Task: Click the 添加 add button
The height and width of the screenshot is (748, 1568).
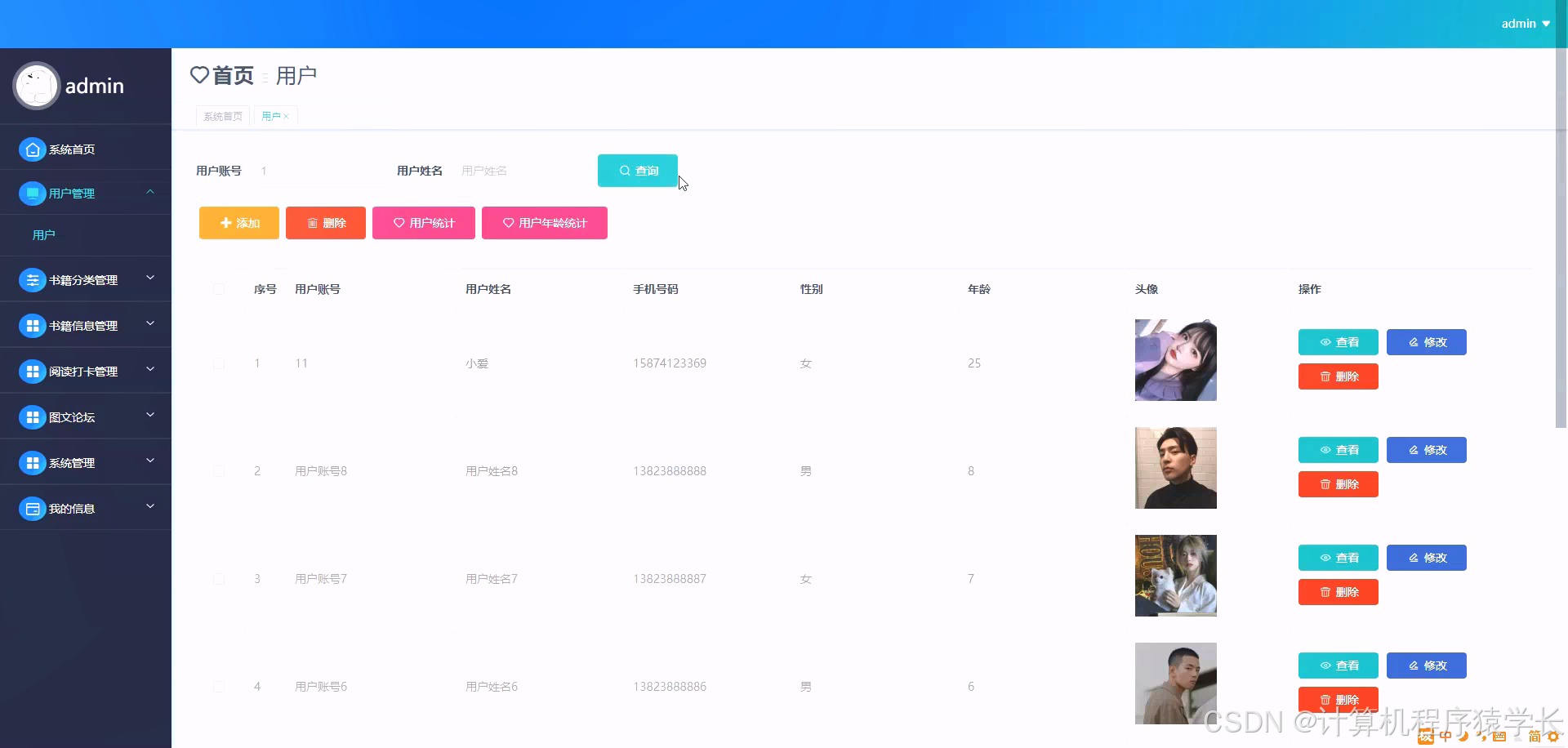Action: tap(239, 223)
